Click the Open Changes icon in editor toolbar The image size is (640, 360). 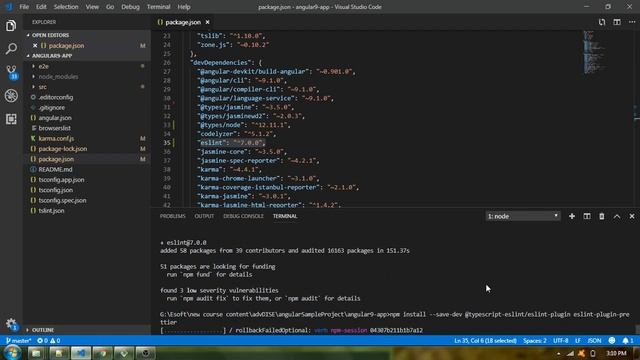pyautogui.click(x=602, y=22)
